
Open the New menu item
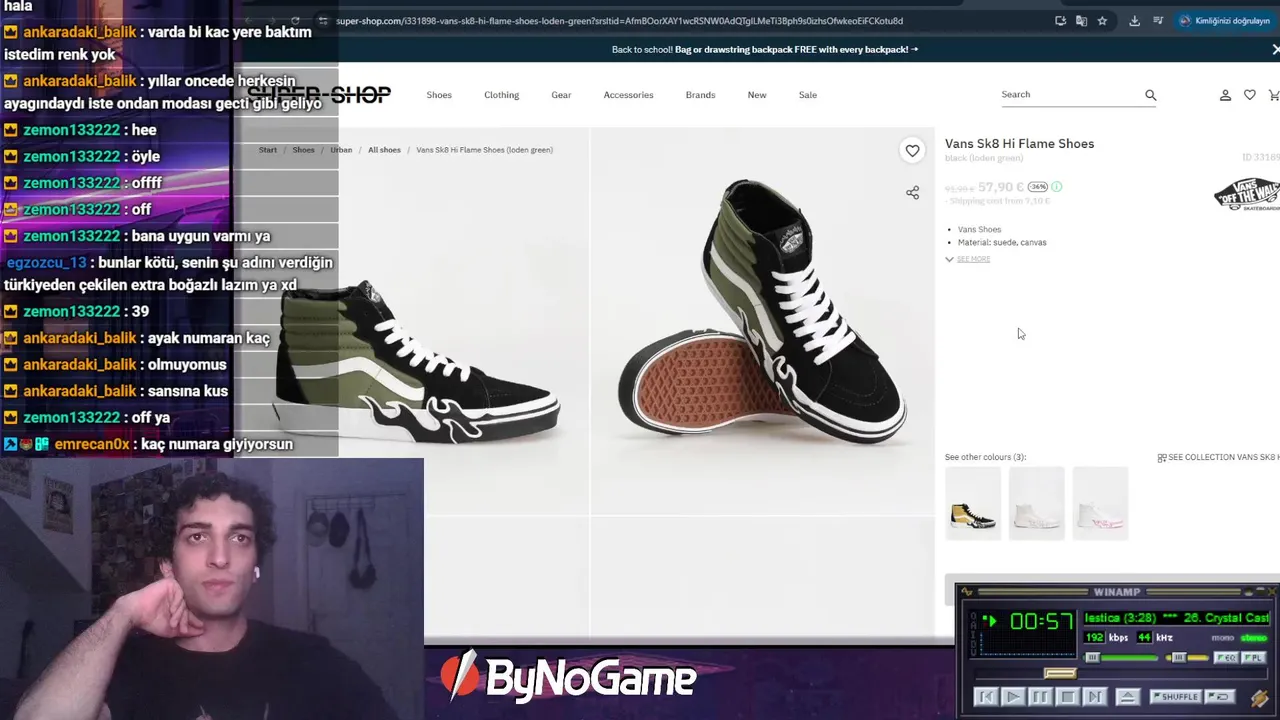coord(757,95)
